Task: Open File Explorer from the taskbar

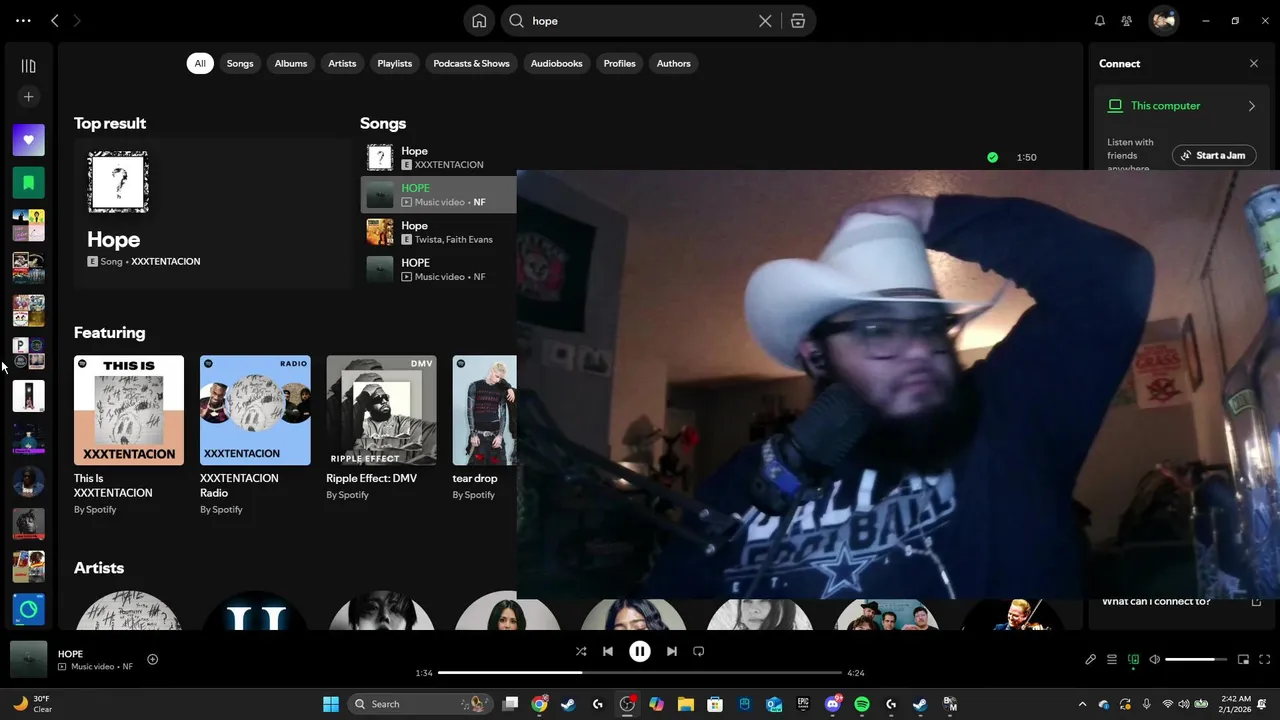Action: pos(686,704)
